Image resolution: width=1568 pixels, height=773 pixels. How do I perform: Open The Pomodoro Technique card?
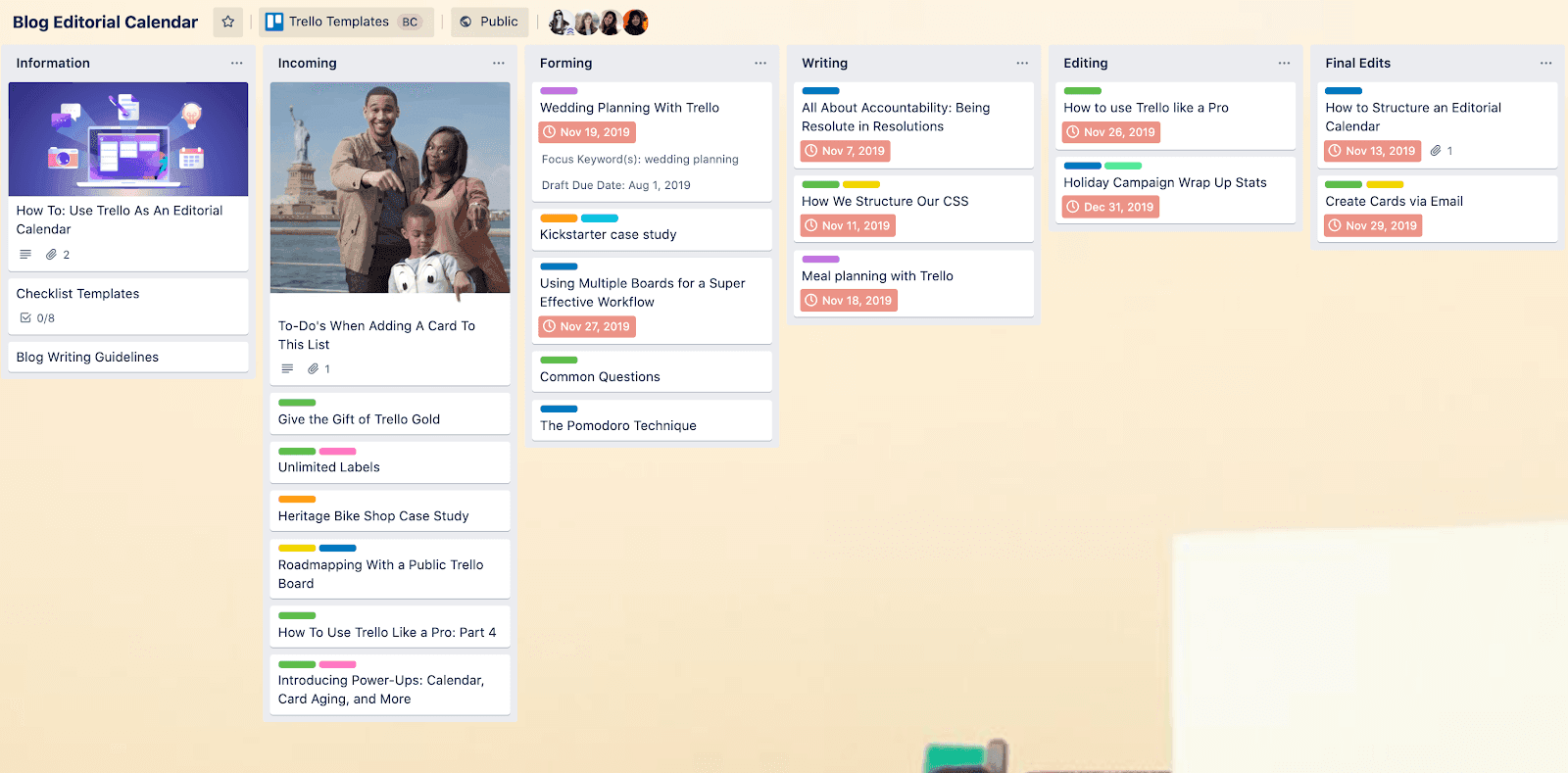tap(652, 420)
